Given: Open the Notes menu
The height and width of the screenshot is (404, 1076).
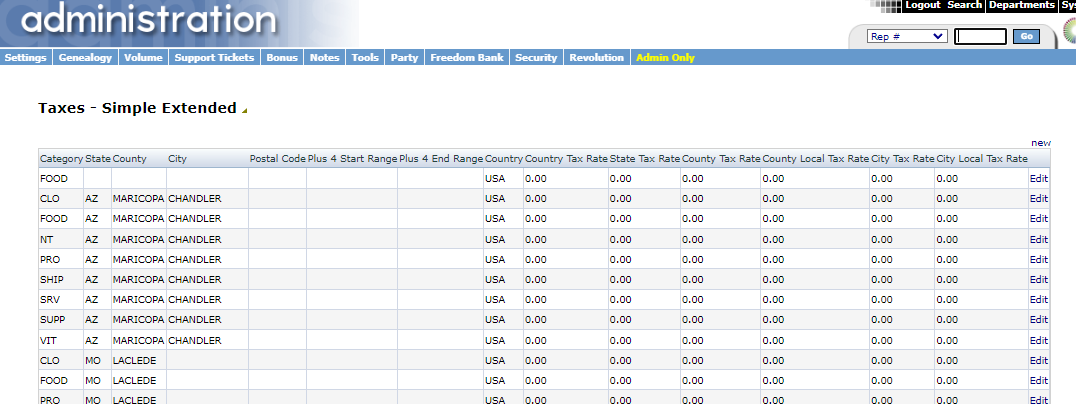Looking at the screenshot, I should 325,58.
